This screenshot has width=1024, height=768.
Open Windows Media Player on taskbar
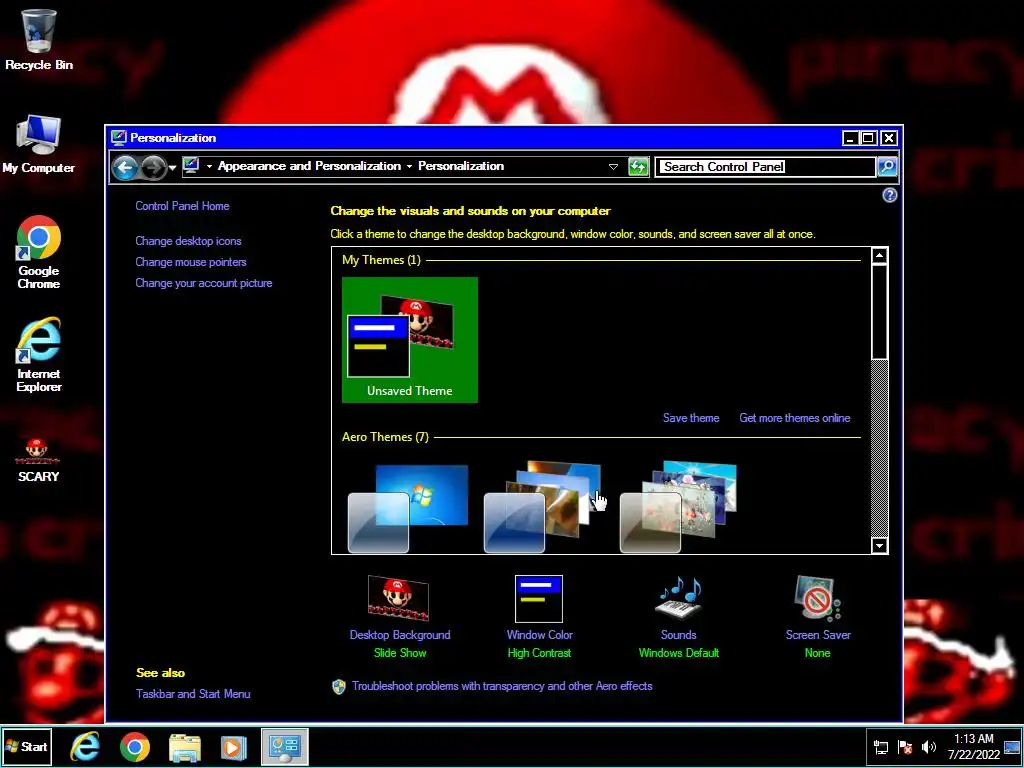tap(234, 747)
